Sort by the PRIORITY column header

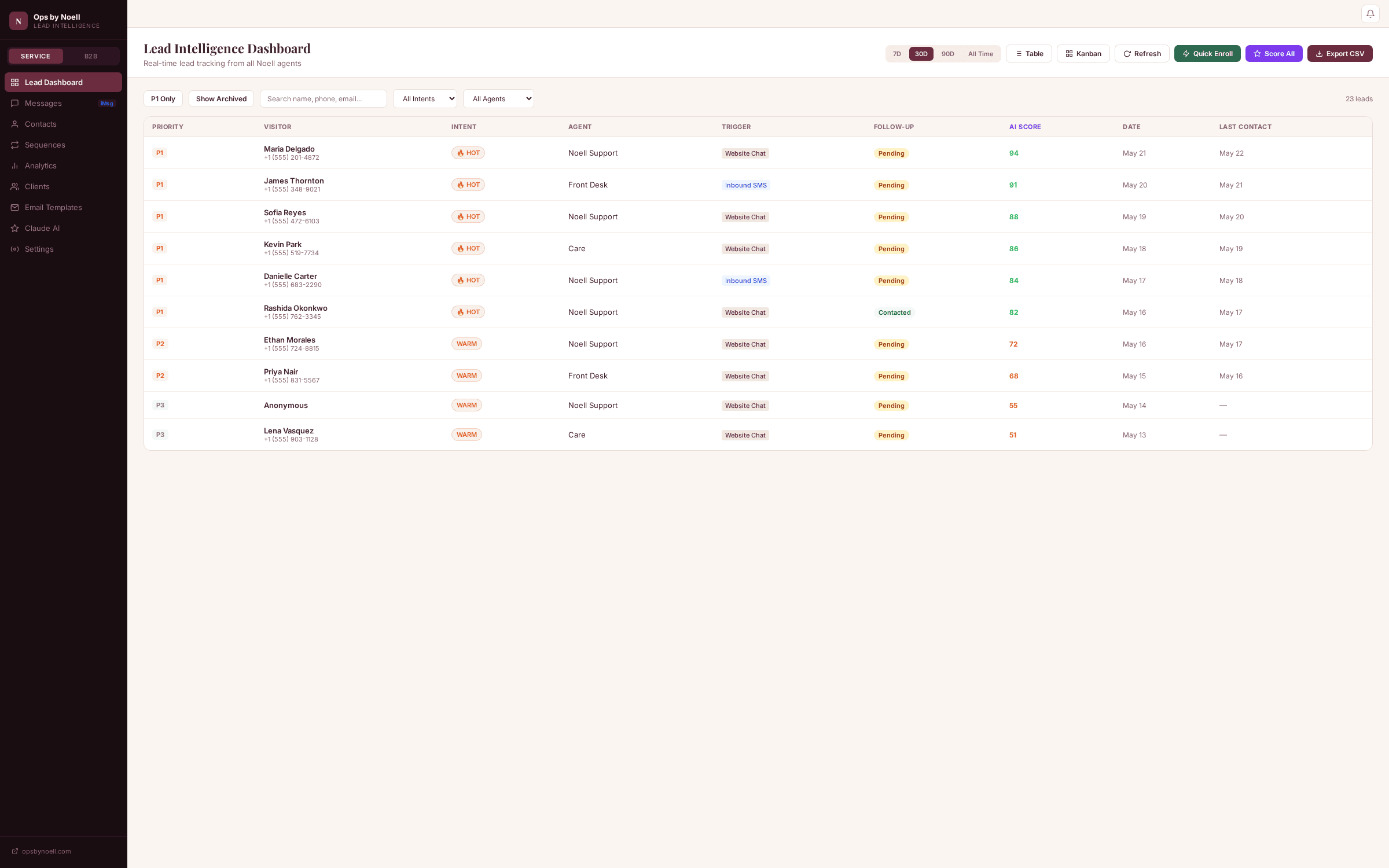click(x=168, y=127)
